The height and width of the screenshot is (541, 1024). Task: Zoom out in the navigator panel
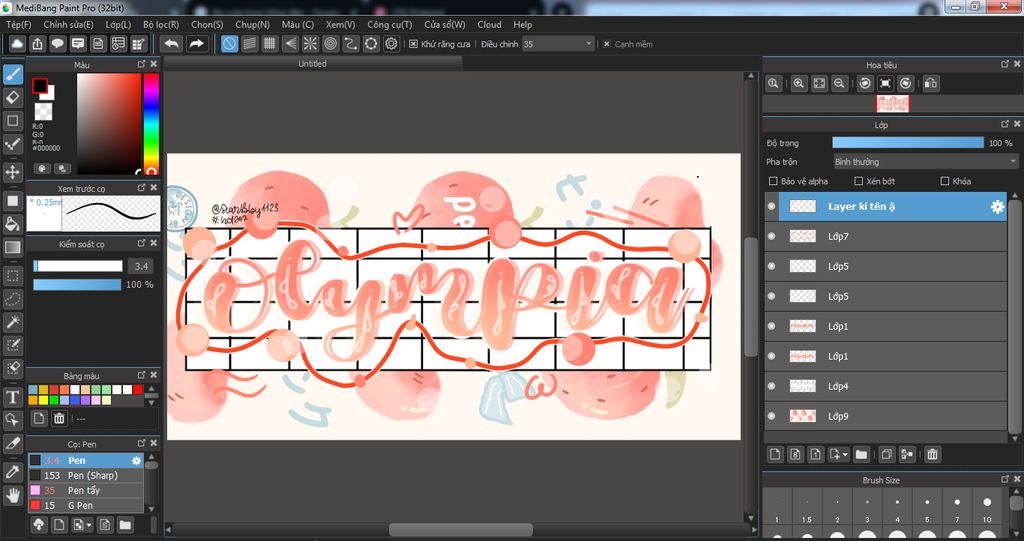[x=839, y=84]
